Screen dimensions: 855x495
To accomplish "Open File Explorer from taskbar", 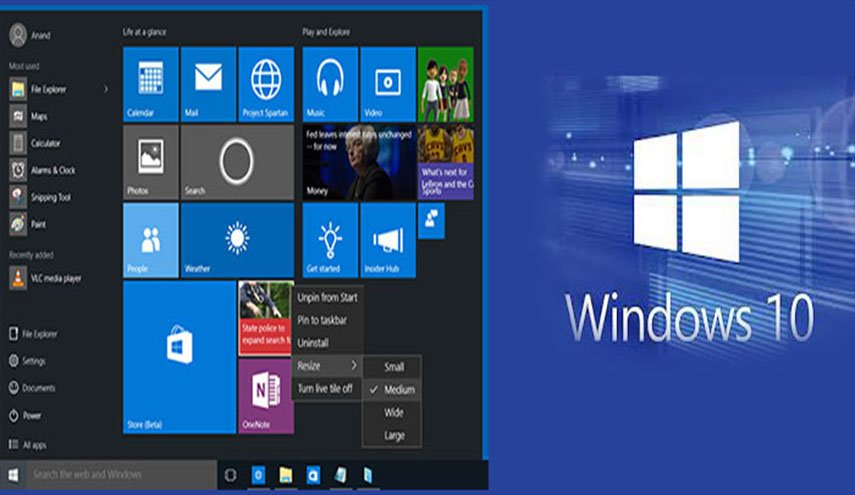I will coord(286,475).
